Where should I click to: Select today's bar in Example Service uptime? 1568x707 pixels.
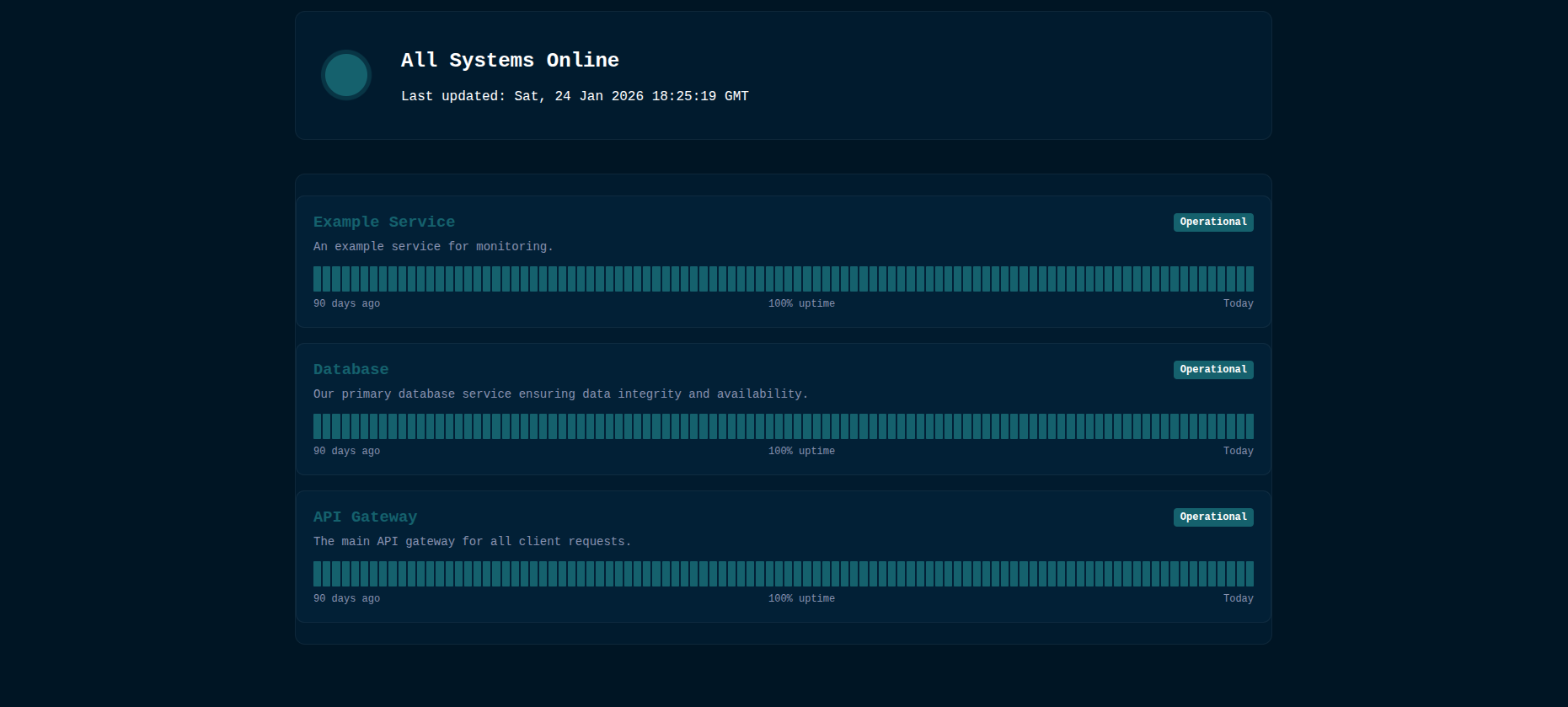pos(1250,279)
